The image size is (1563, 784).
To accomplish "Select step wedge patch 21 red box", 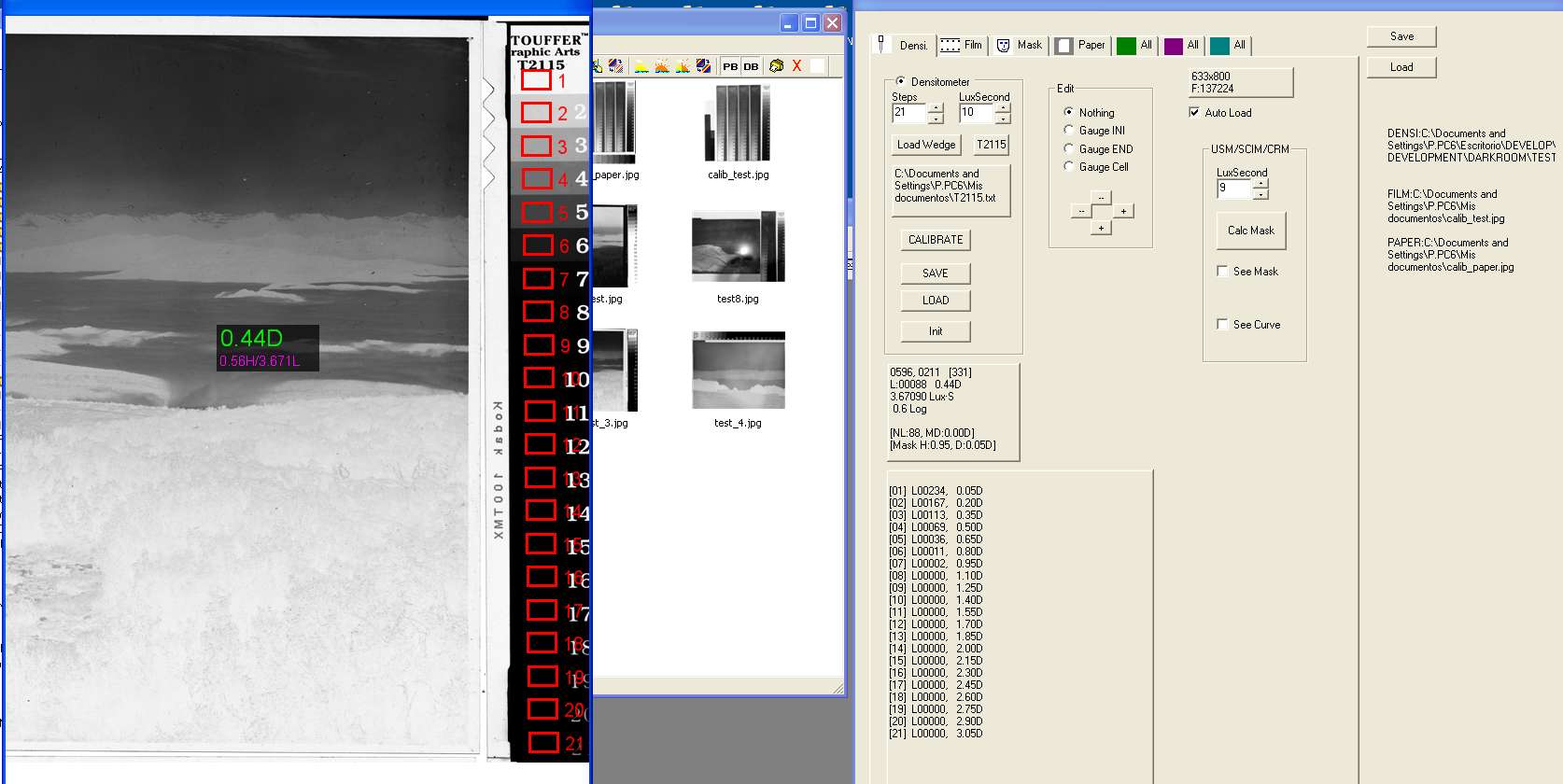I will (543, 742).
